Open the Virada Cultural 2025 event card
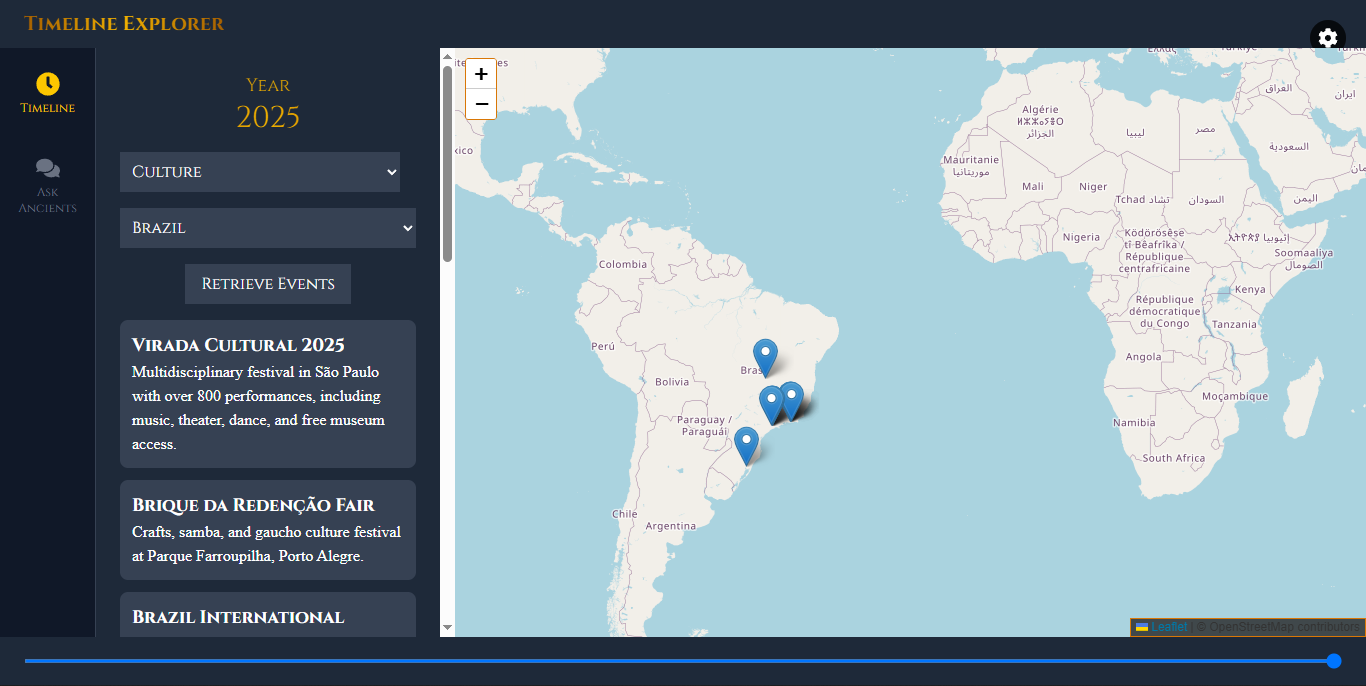1366x686 pixels. click(x=268, y=394)
